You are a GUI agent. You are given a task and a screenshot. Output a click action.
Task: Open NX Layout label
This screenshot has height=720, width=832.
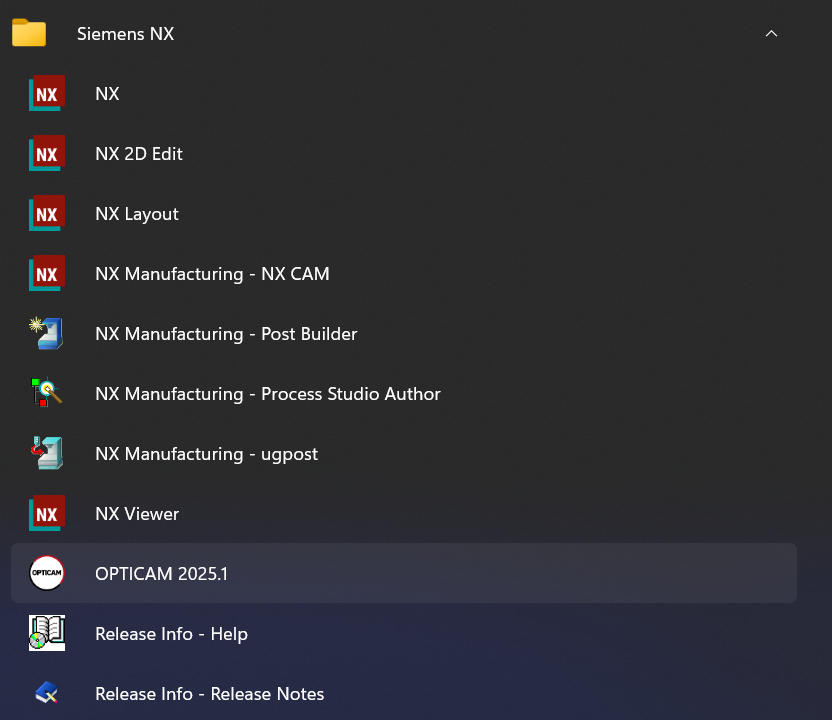pyautogui.click(x=137, y=214)
